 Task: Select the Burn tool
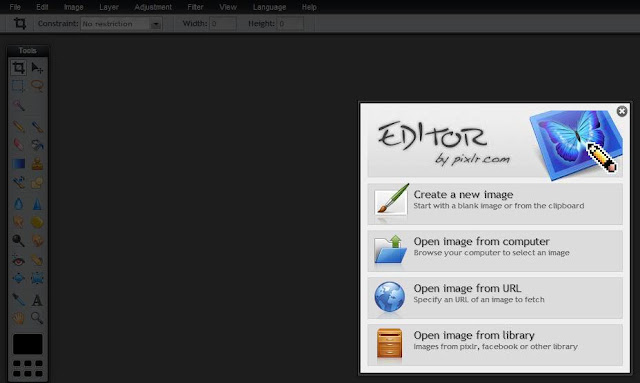point(37,240)
